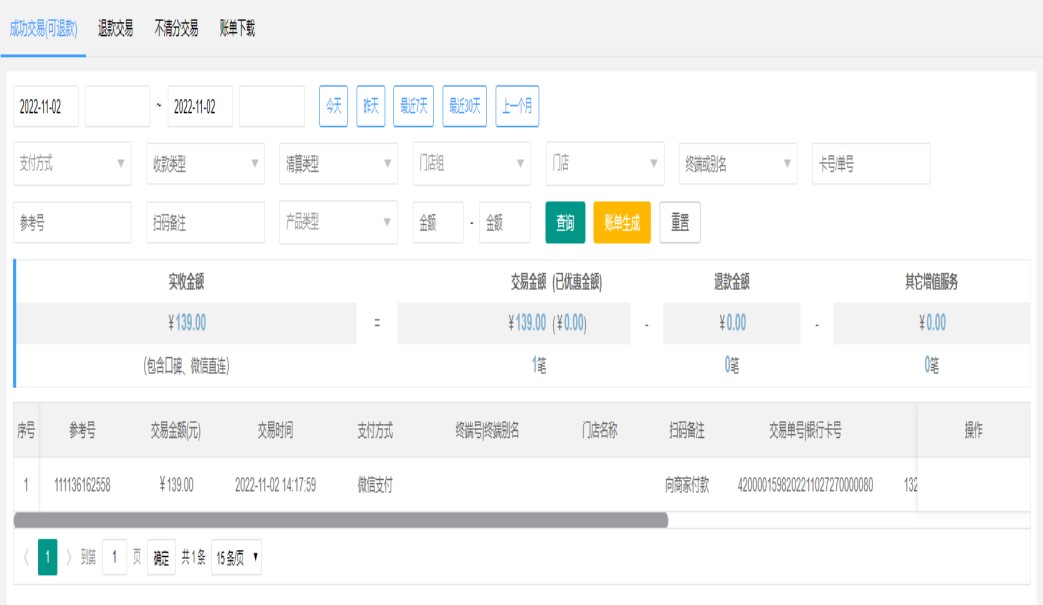Focus the 参考号 input field
Image resolution: width=1043 pixels, height=605 pixels.
point(72,223)
